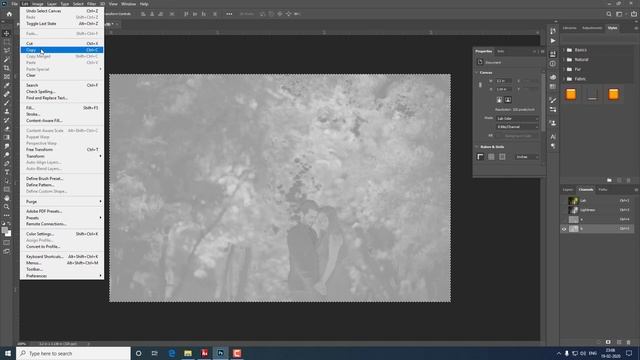Expand the Fabric styles folder

(x=564, y=79)
